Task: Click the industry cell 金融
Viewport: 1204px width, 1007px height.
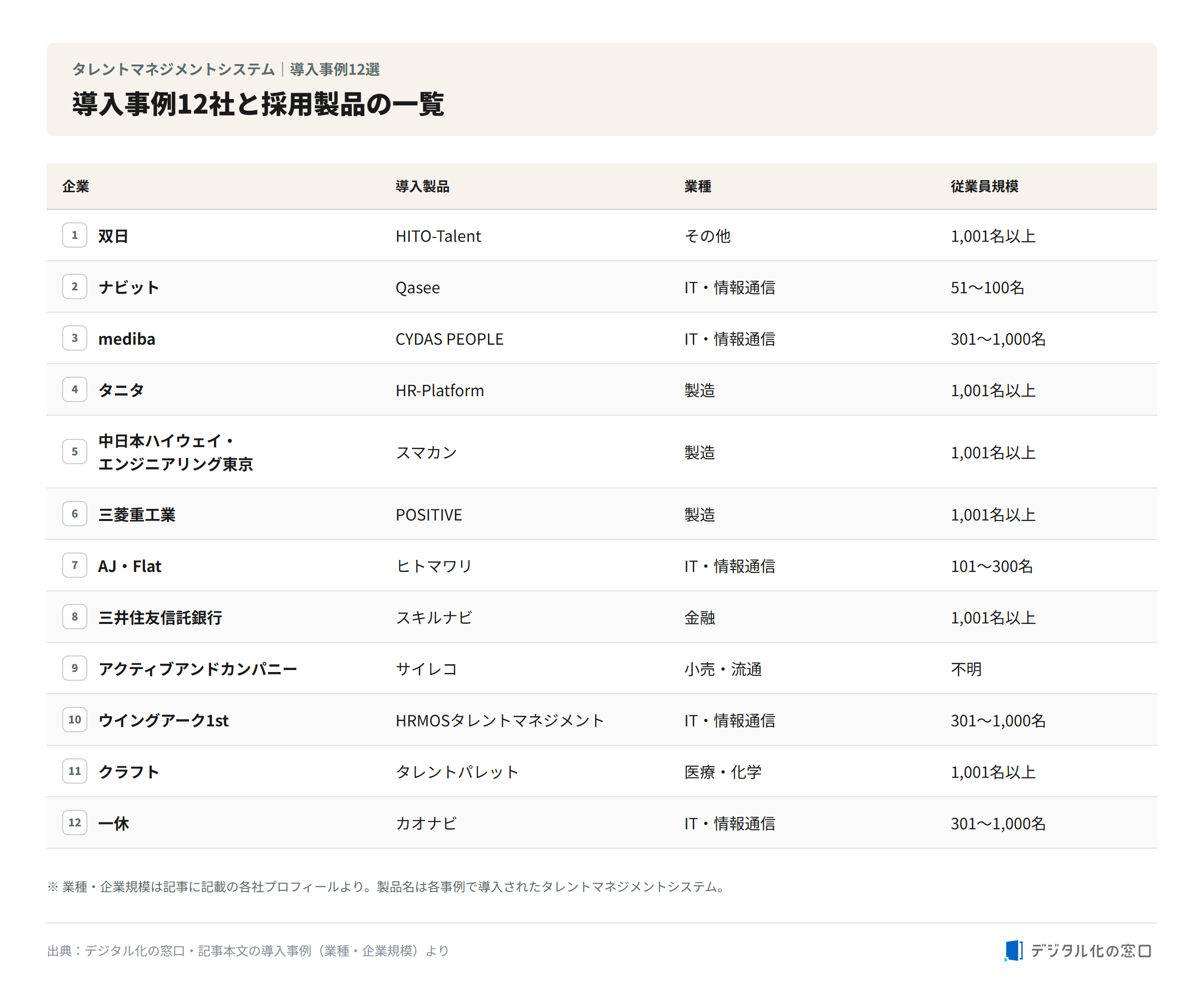Action: point(700,618)
